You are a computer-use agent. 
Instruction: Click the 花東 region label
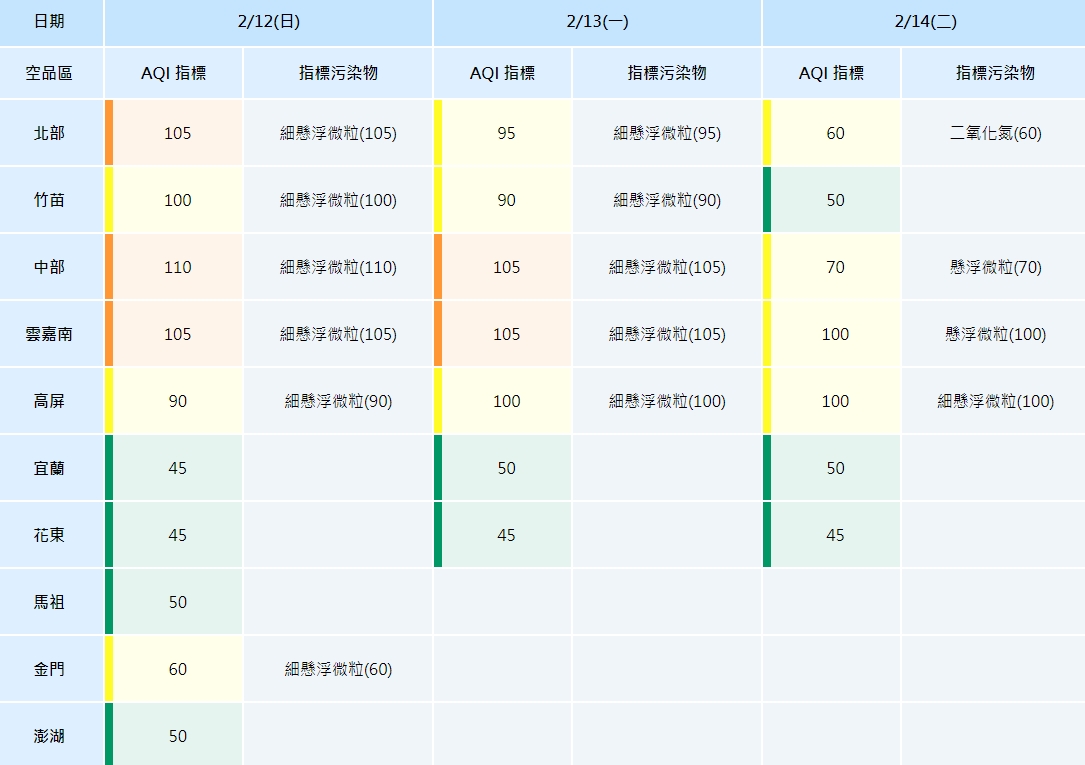coord(50,535)
